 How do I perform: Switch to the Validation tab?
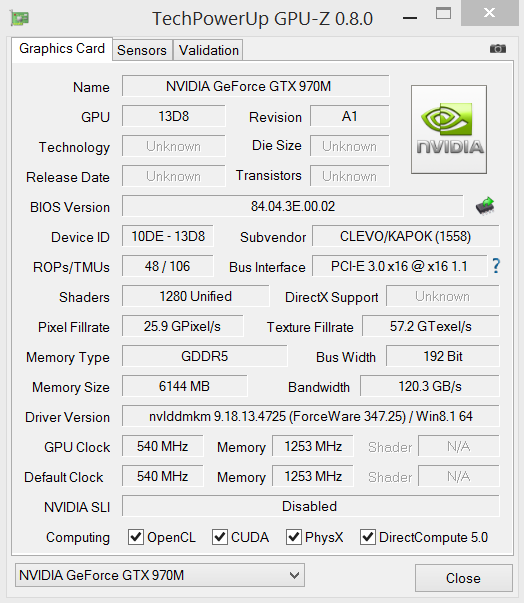pos(208,50)
